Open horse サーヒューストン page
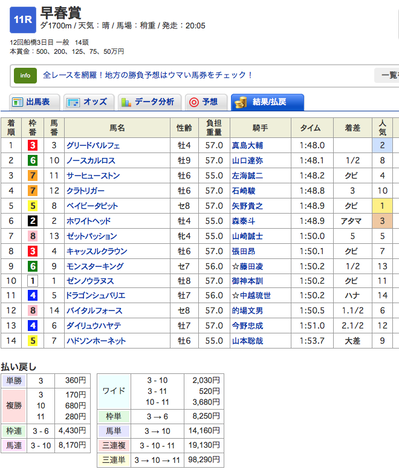The image size is (399, 475). 93,176
